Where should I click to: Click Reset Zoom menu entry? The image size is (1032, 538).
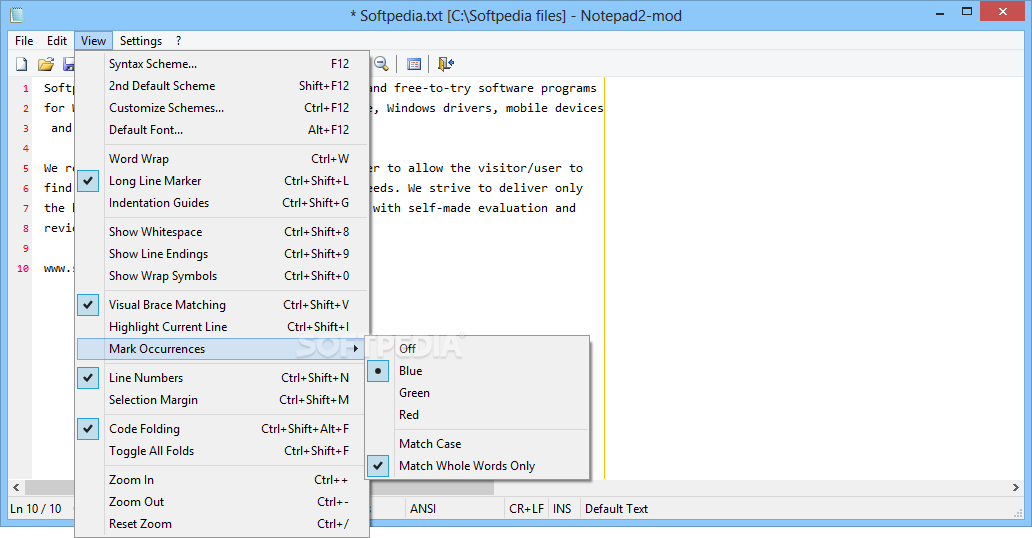pyautogui.click(x=222, y=524)
